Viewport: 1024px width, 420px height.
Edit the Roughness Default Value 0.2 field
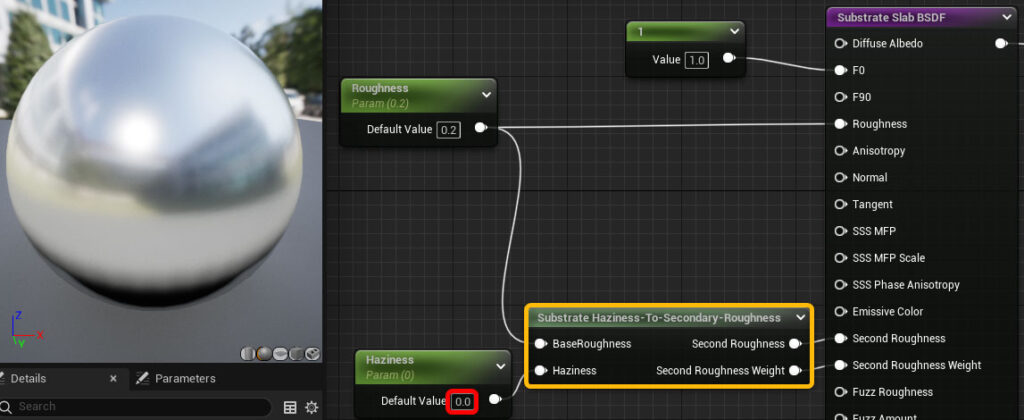click(x=448, y=130)
